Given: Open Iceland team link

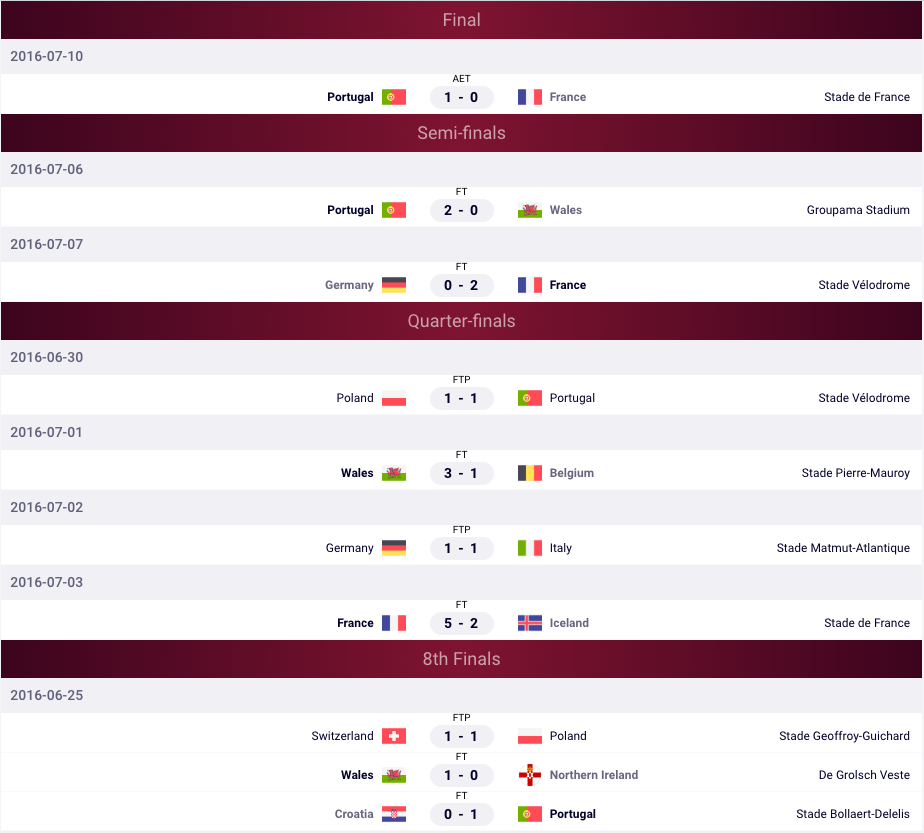Looking at the screenshot, I should tap(569, 623).
